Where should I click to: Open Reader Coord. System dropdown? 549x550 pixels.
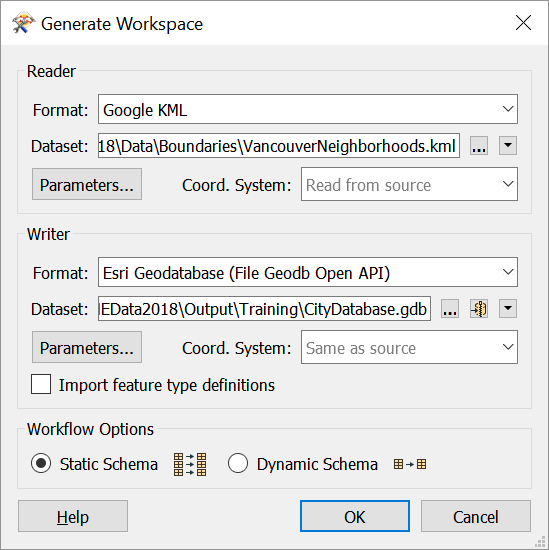coord(409,184)
